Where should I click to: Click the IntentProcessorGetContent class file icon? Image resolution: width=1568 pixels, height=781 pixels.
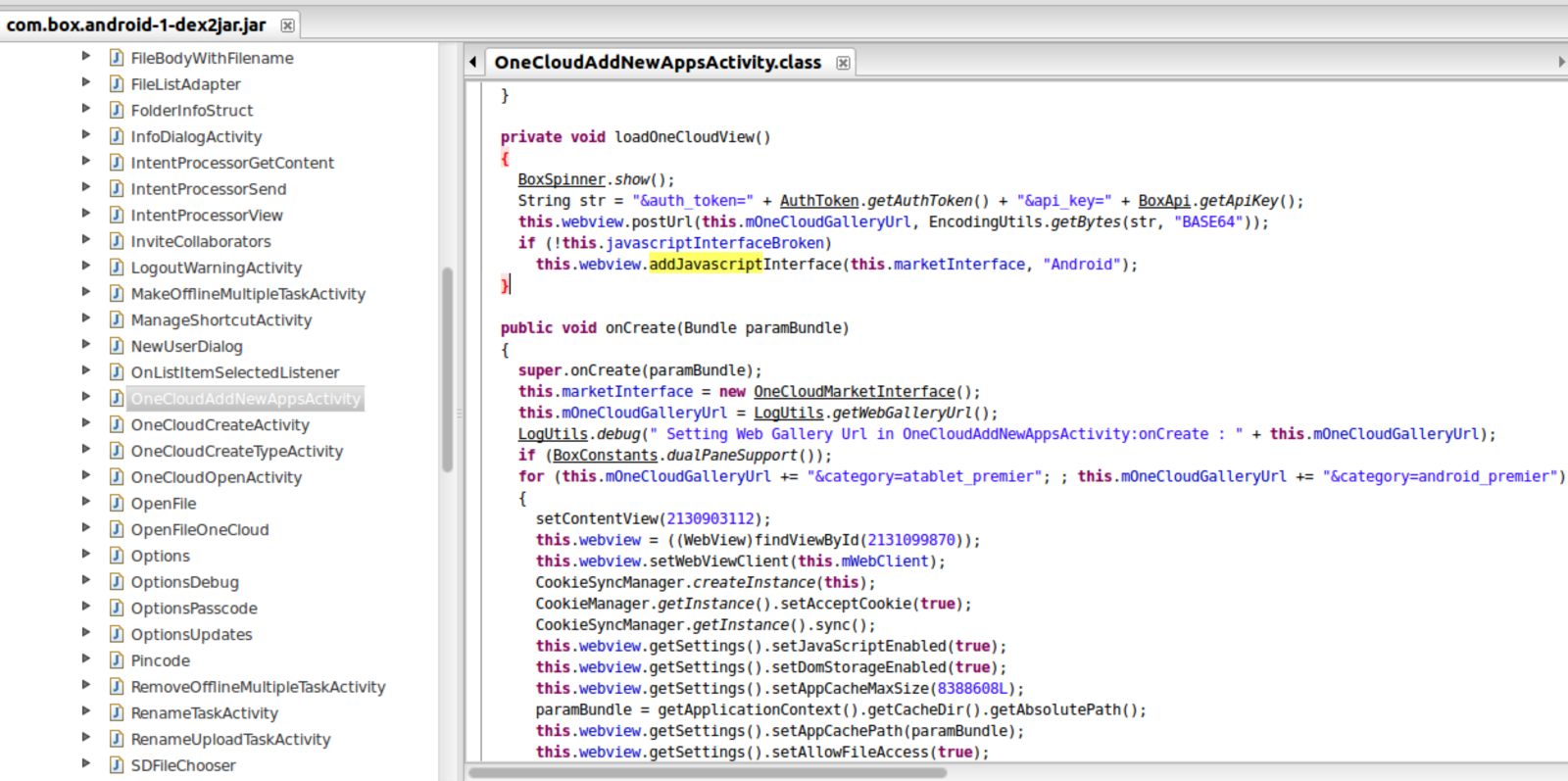(x=117, y=163)
